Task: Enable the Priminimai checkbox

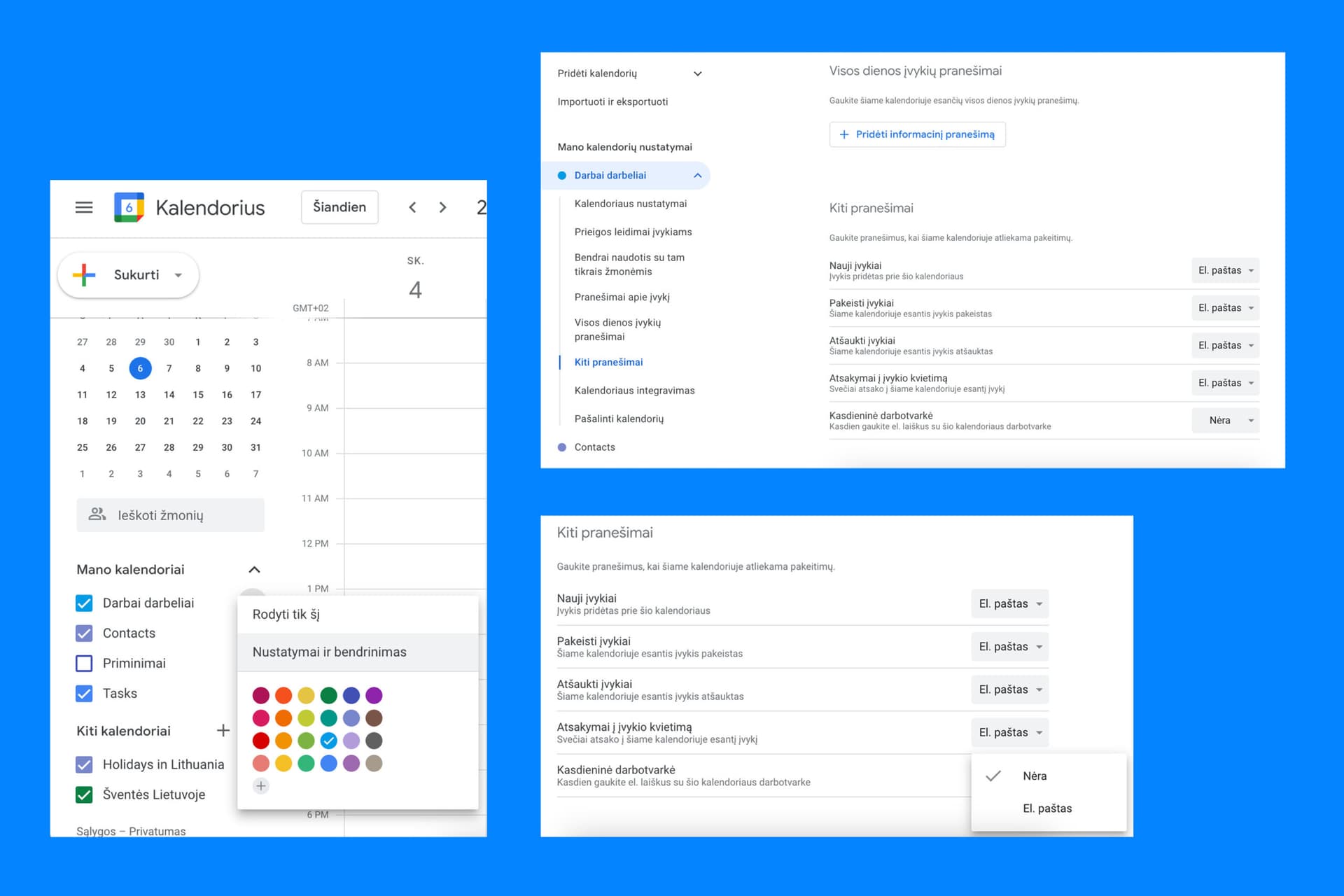Action: (x=84, y=663)
